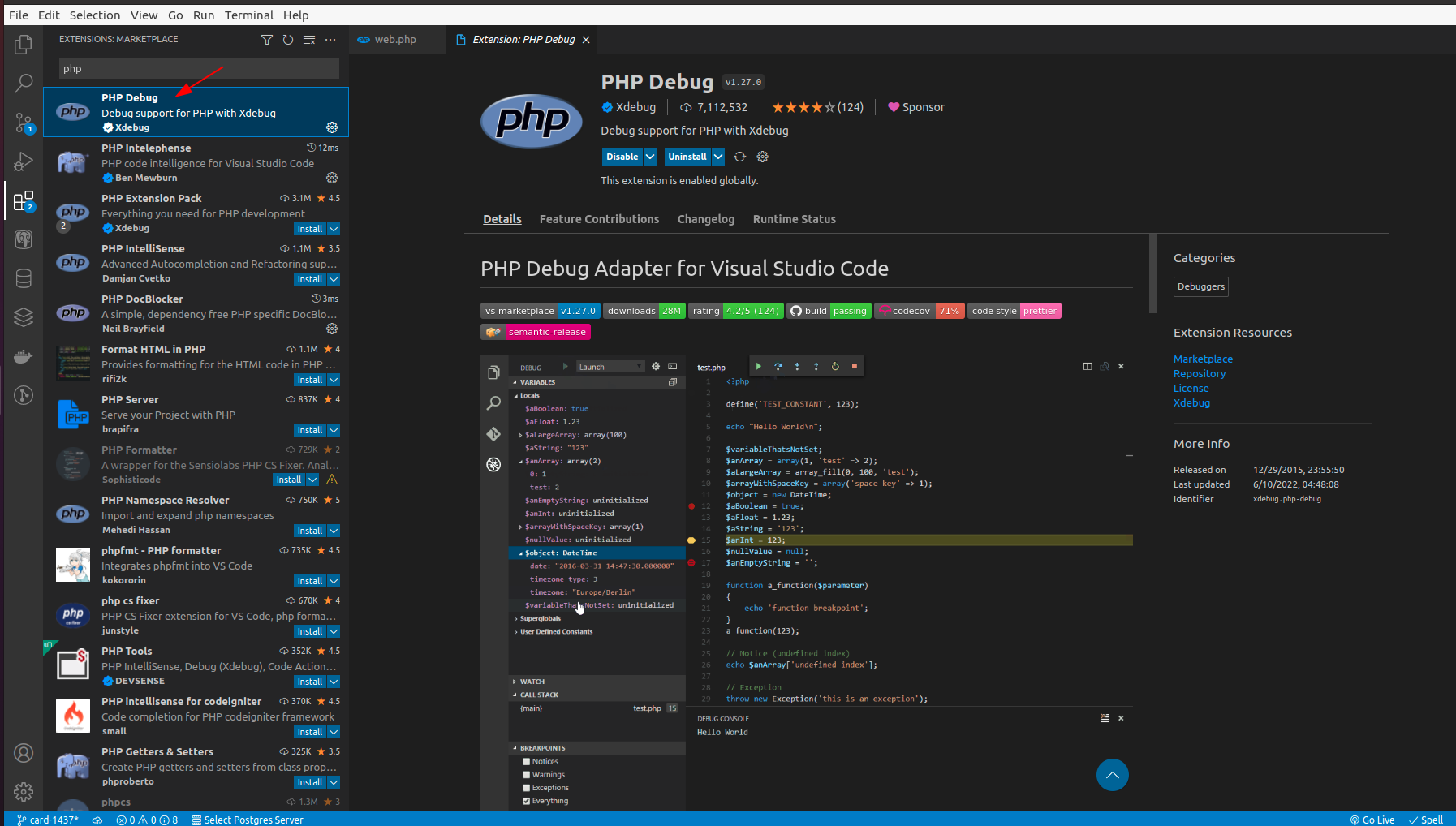Open the Details tab

click(x=502, y=219)
